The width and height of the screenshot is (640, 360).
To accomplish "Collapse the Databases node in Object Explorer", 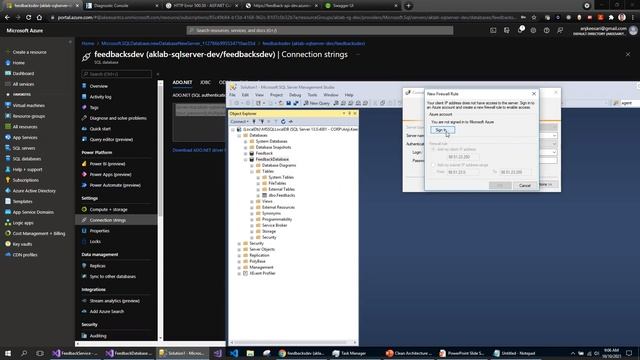I will click(x=239, y=135).
